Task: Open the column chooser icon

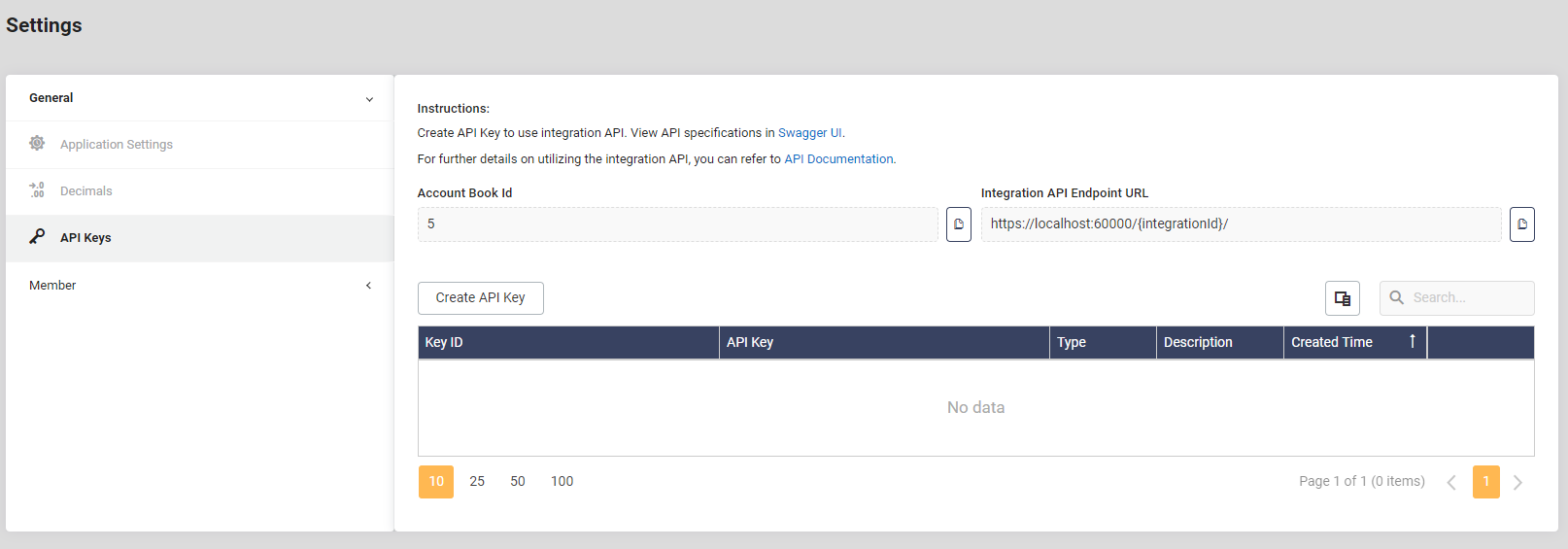Action: [1343, 298]
